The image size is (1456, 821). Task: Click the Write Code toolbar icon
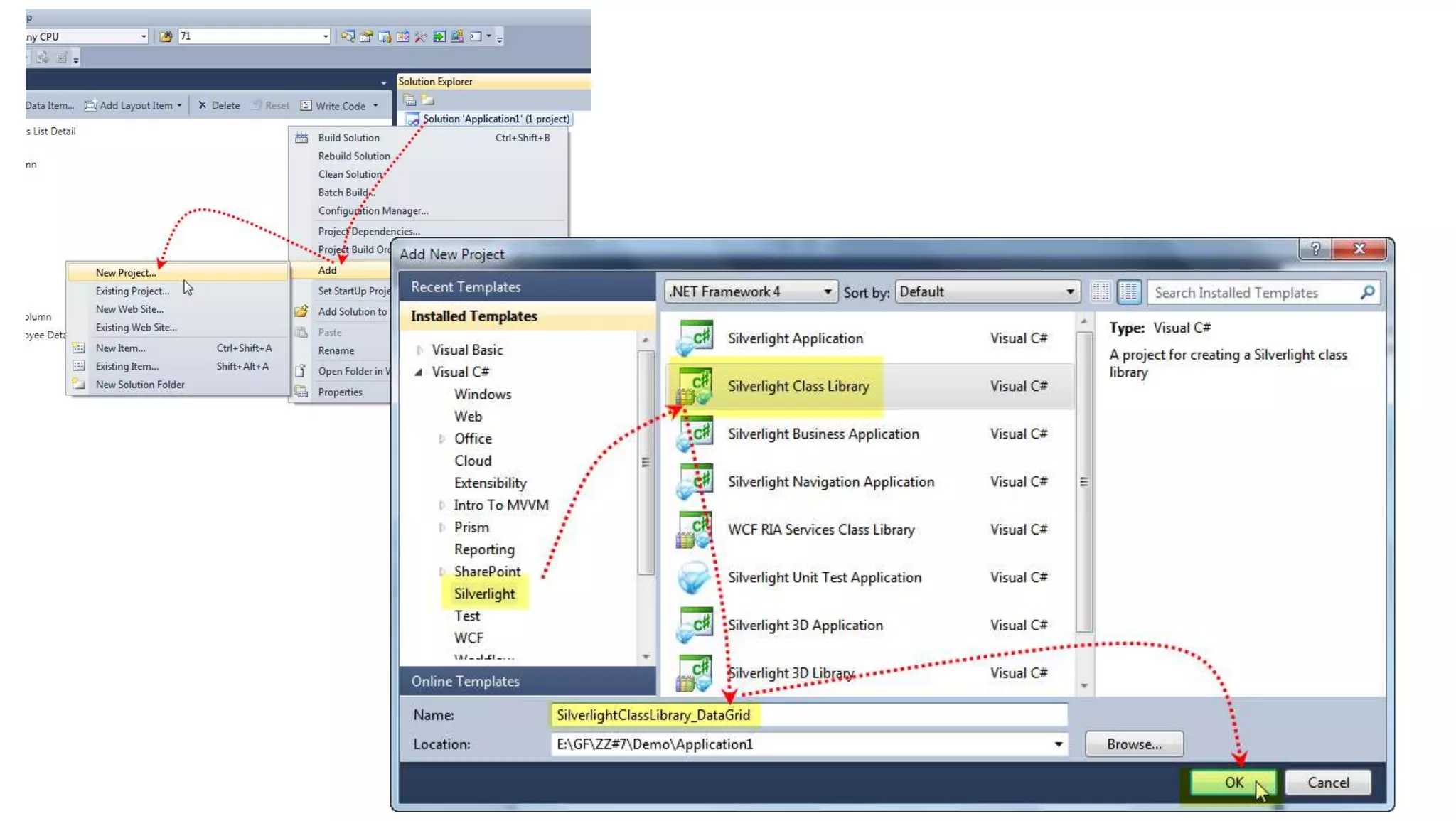coord(306,106)
